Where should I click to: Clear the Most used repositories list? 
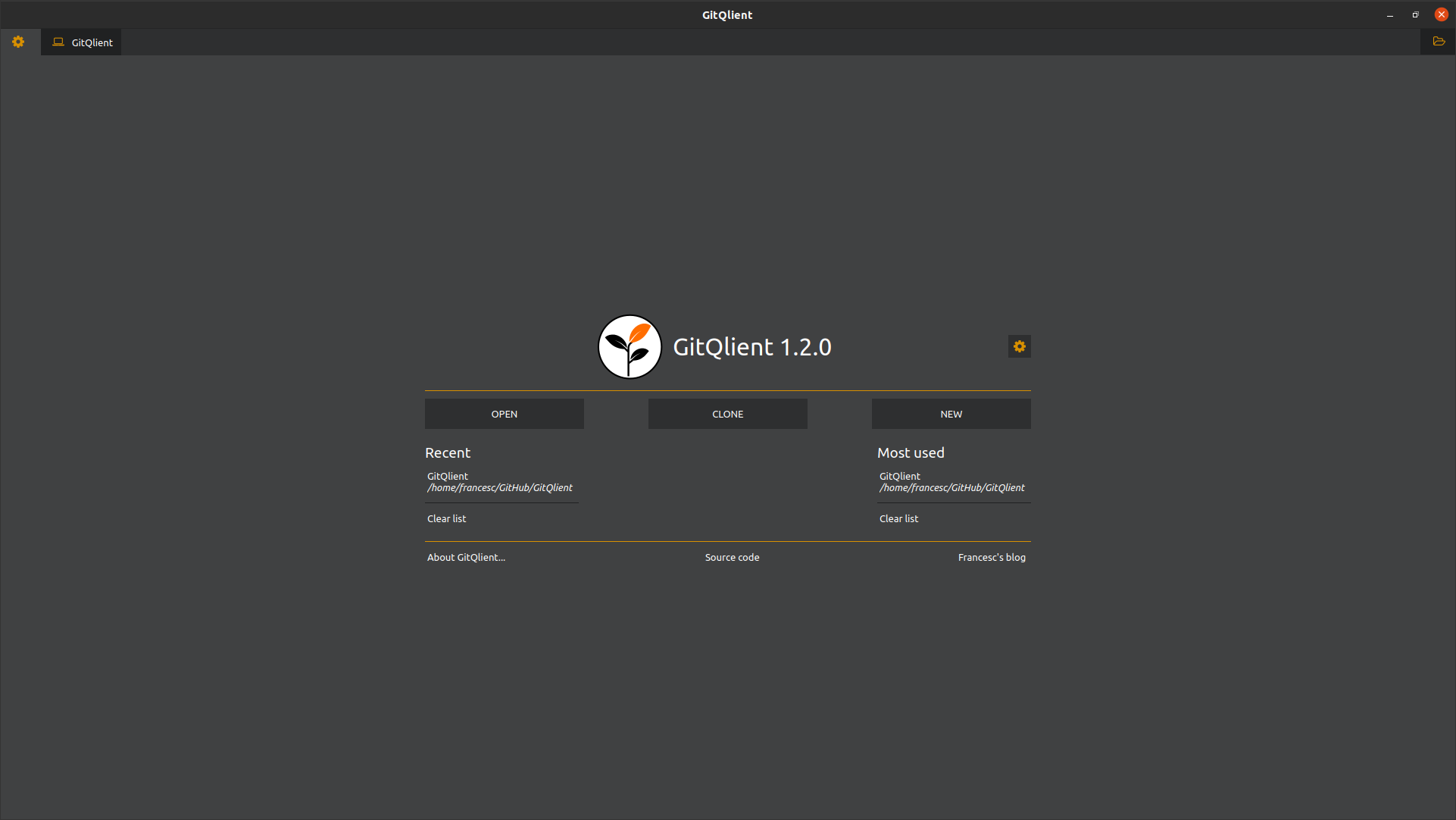pos(898,518)
